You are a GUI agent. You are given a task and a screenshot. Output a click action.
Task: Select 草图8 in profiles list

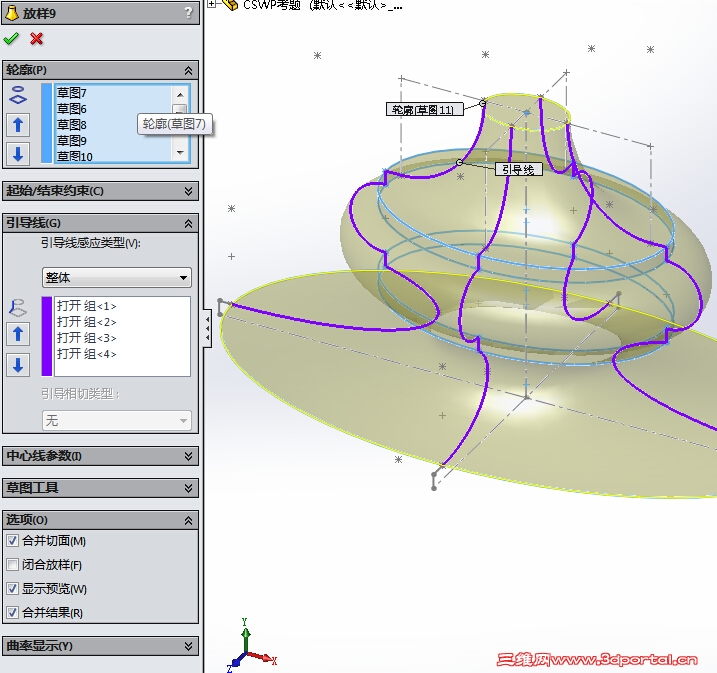72,125
